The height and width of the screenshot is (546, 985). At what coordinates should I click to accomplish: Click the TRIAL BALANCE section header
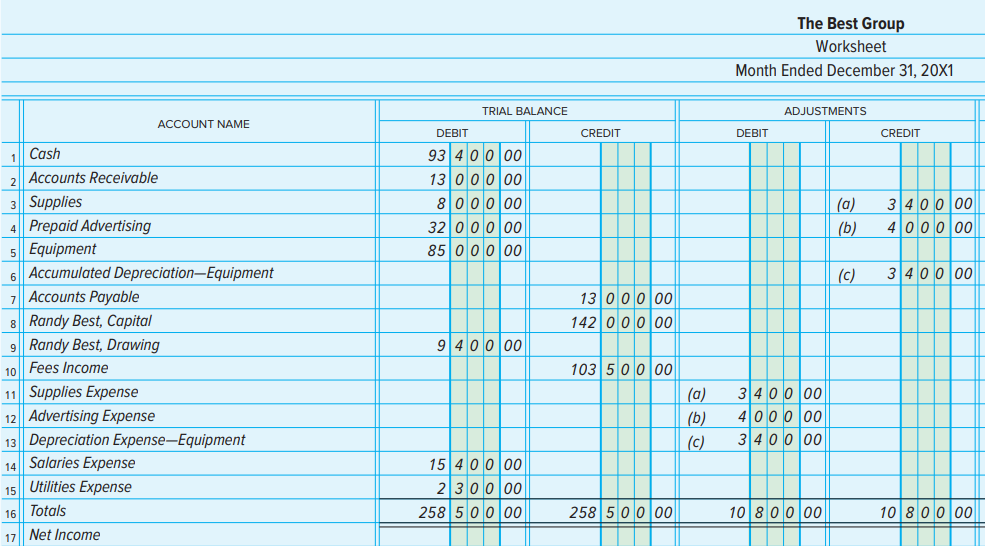525,111
